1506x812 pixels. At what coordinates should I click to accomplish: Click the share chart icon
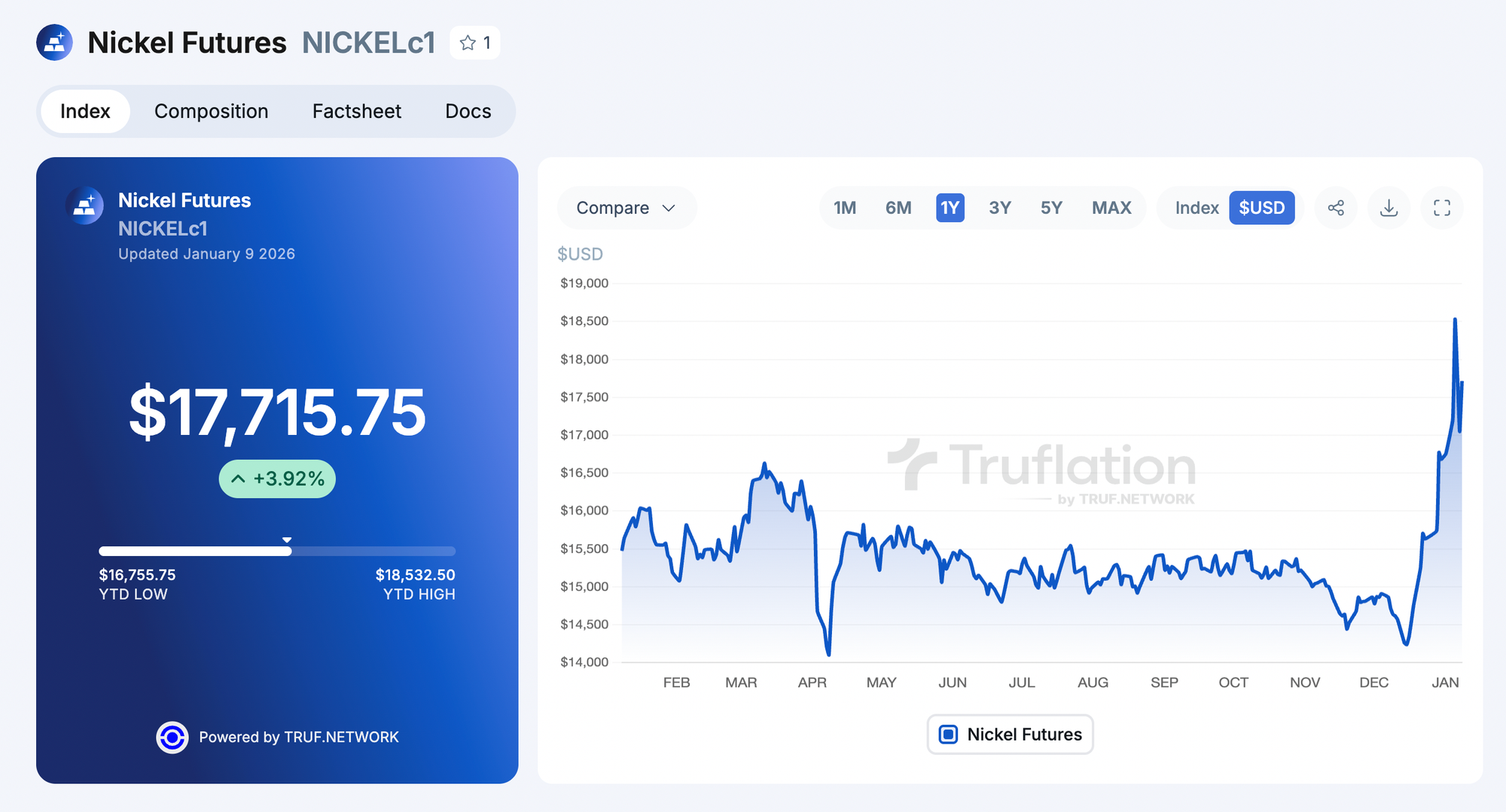pyautogui.click(x=1336, y=208)
